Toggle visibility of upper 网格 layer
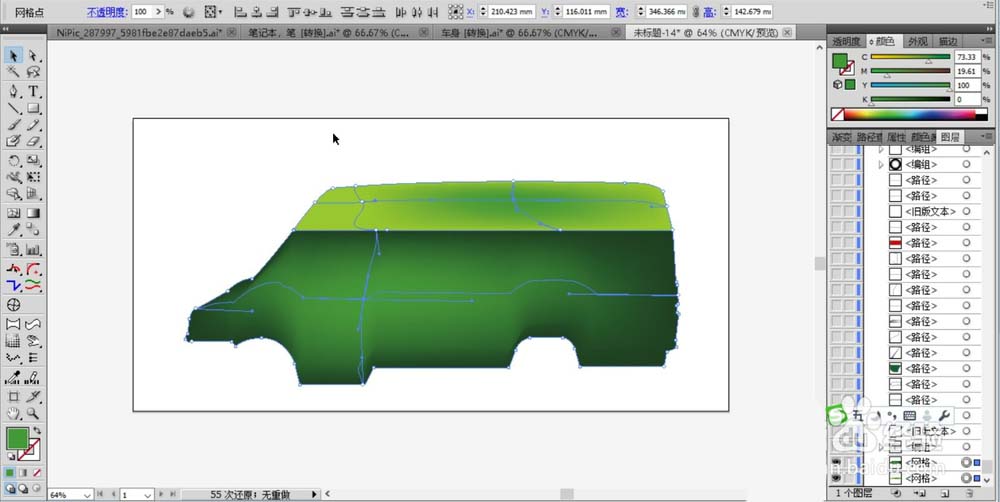Viewport: 1000px width, 502px height. 837,462
